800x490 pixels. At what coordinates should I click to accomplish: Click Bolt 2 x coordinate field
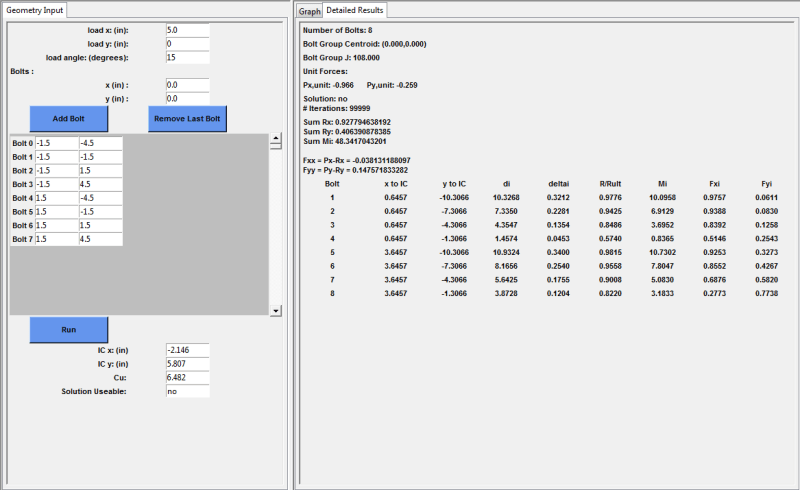(57, 170)
